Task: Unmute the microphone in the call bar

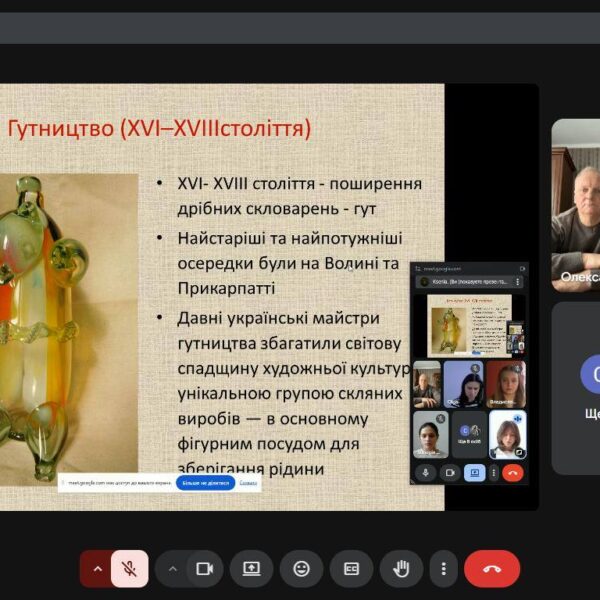Action: click(129, 568)
